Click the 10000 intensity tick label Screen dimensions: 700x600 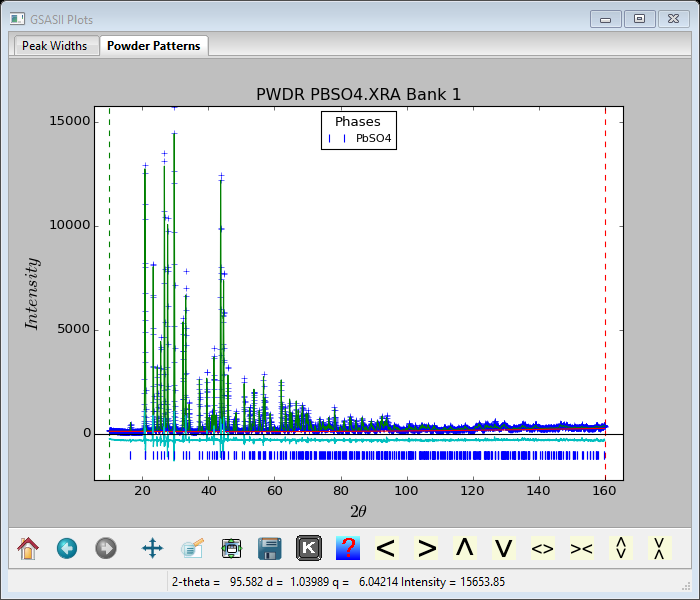[x=70, y=225]
